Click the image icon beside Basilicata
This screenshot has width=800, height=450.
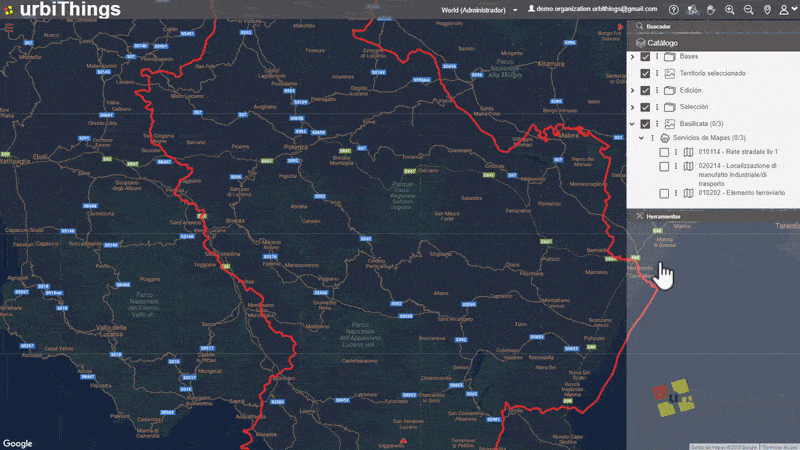[670, 124]
